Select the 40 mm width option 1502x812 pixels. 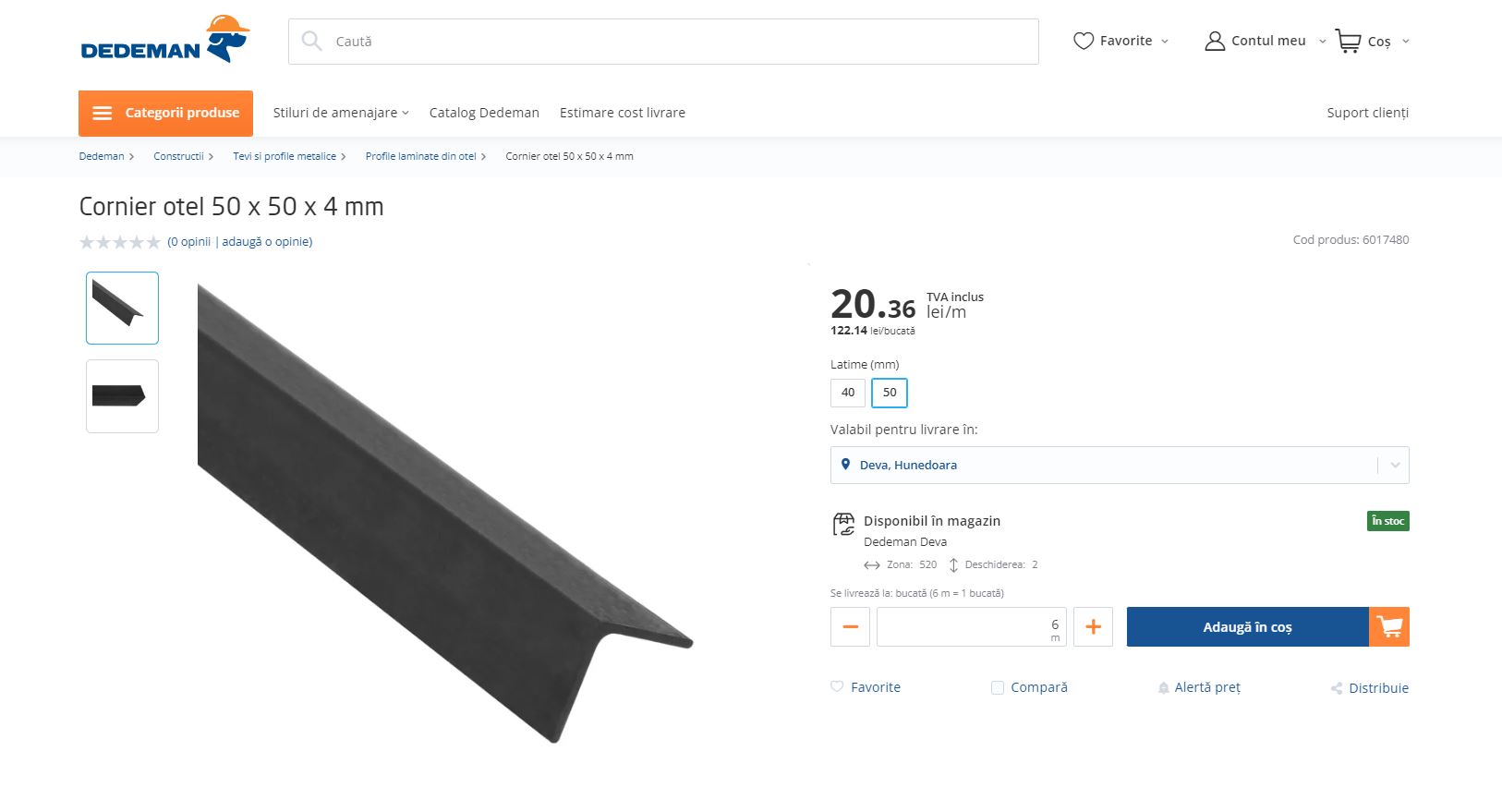848,393
